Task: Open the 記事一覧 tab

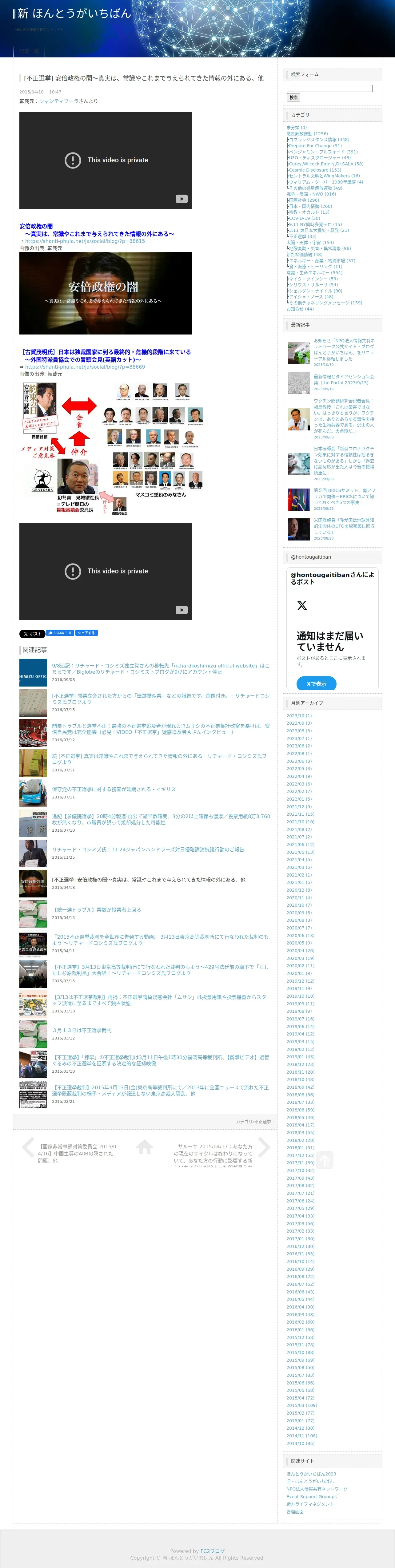Action: pos(29,51)
